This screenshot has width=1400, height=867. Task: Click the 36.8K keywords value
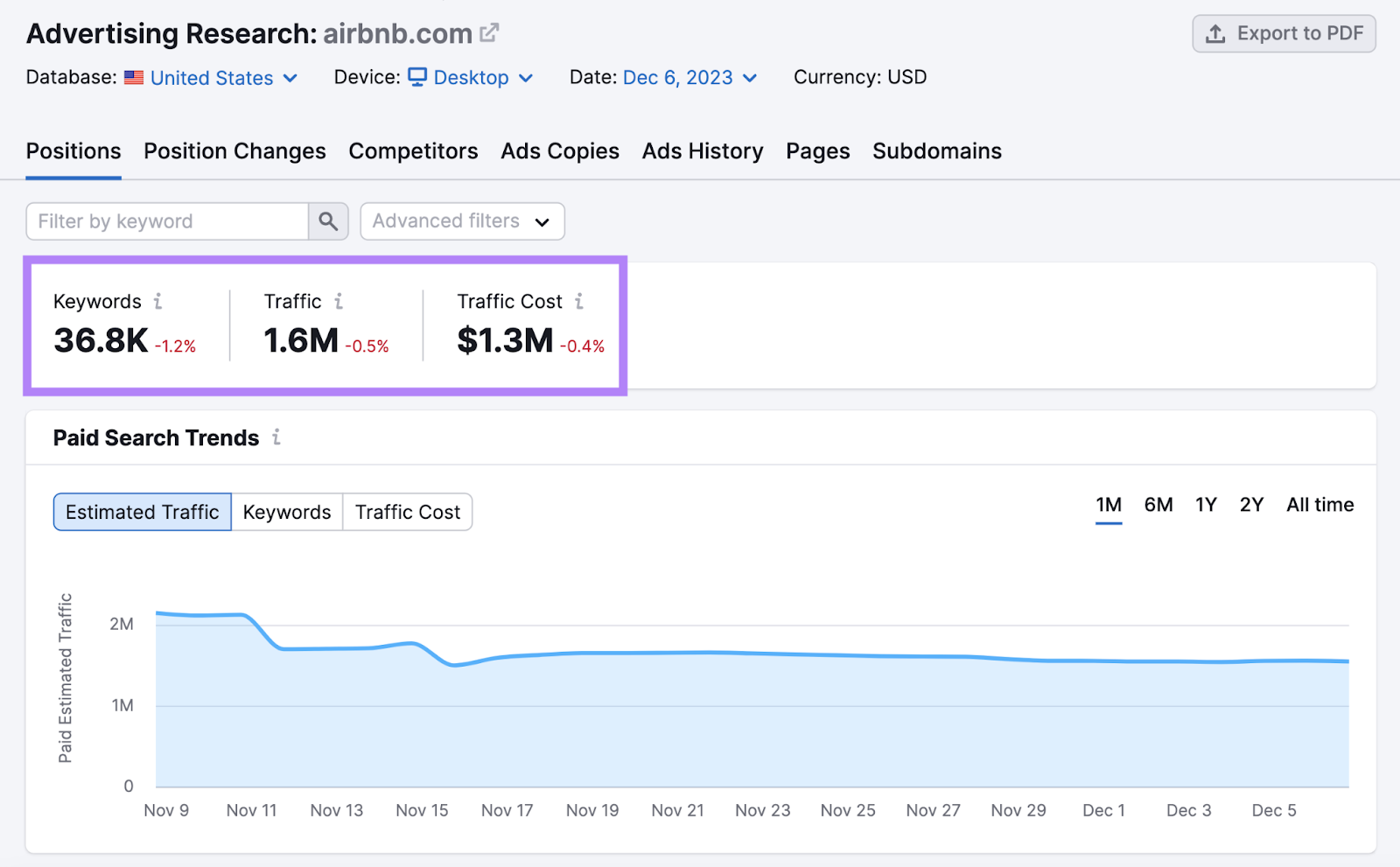[x=101, y=340]
